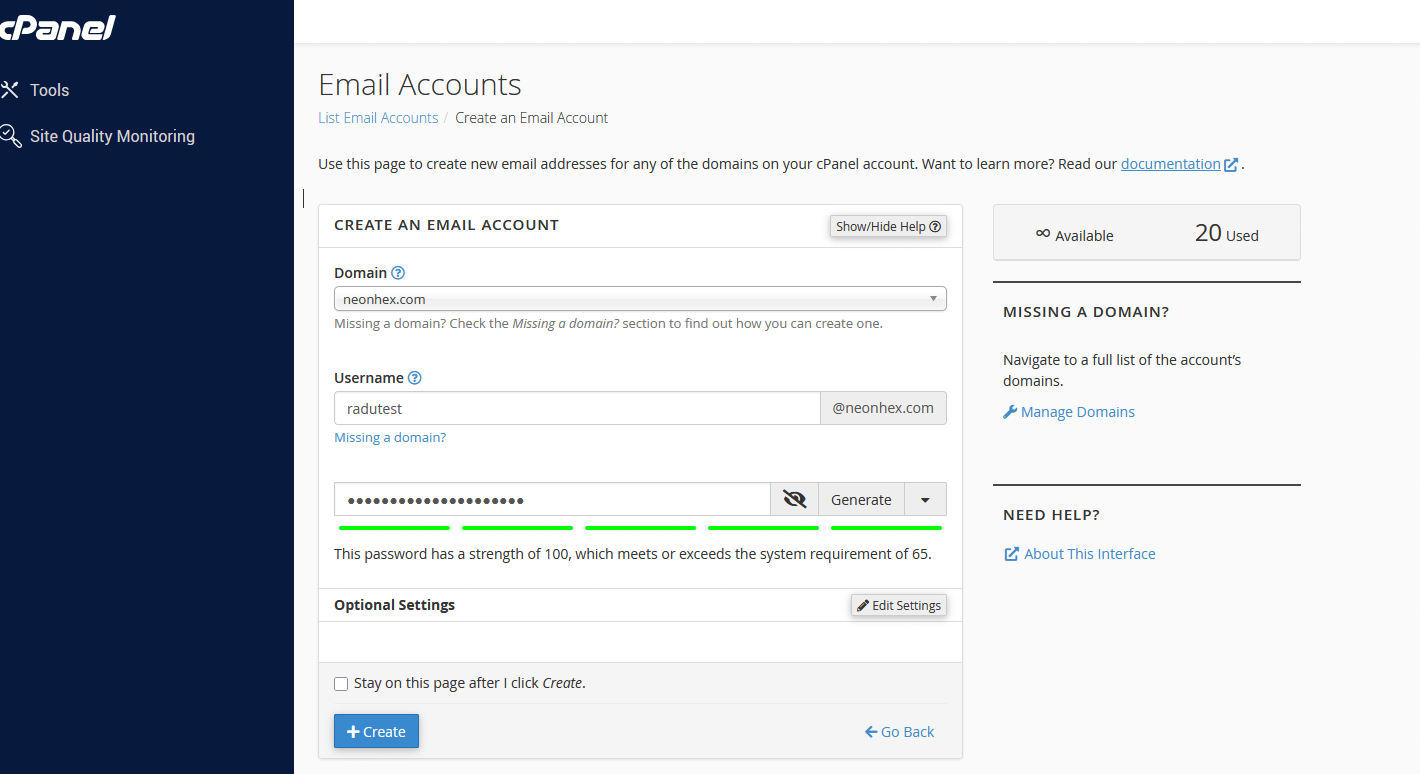Click the 'NEED HELP?' sidebar heading
Viewport: 1420px width, 774px height.
[x=1051, y=515]
